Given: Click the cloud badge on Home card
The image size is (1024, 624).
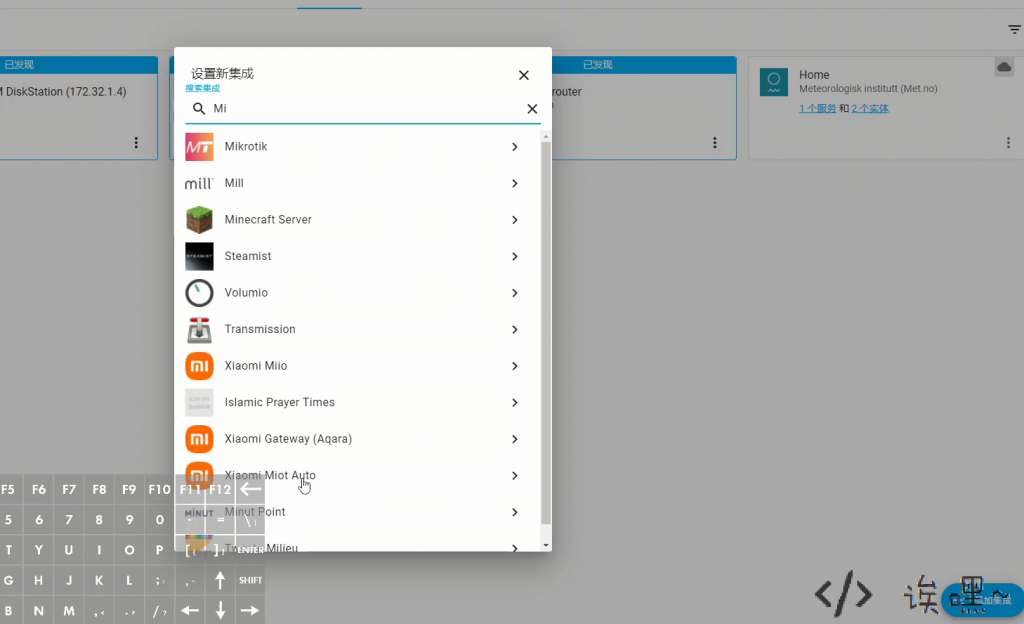Looking at the screenshot, I should coord(1004,67).
